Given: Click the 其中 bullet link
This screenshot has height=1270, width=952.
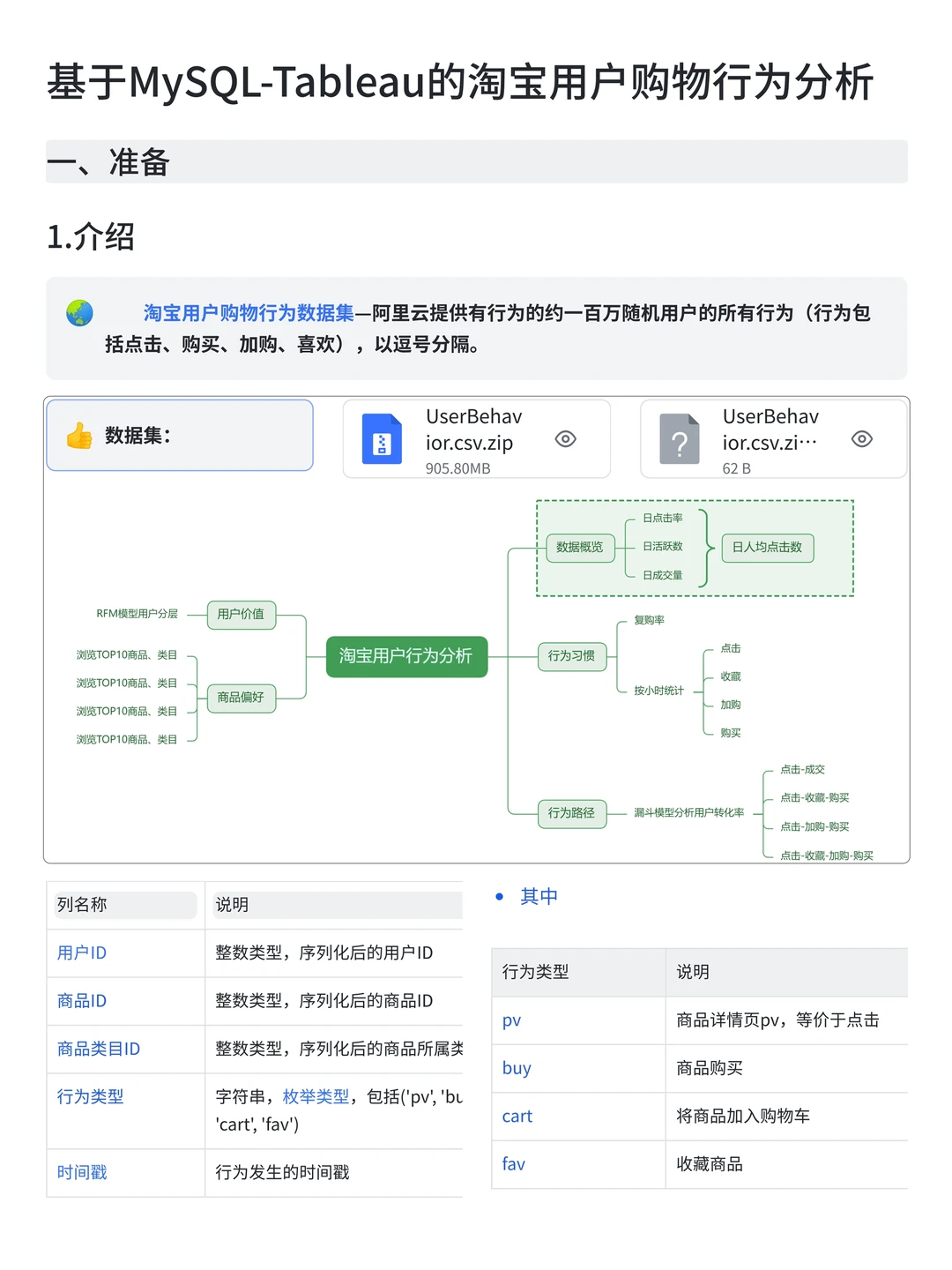Looking at the screenshot, I should pyautogui.click(x=539, y=897).
